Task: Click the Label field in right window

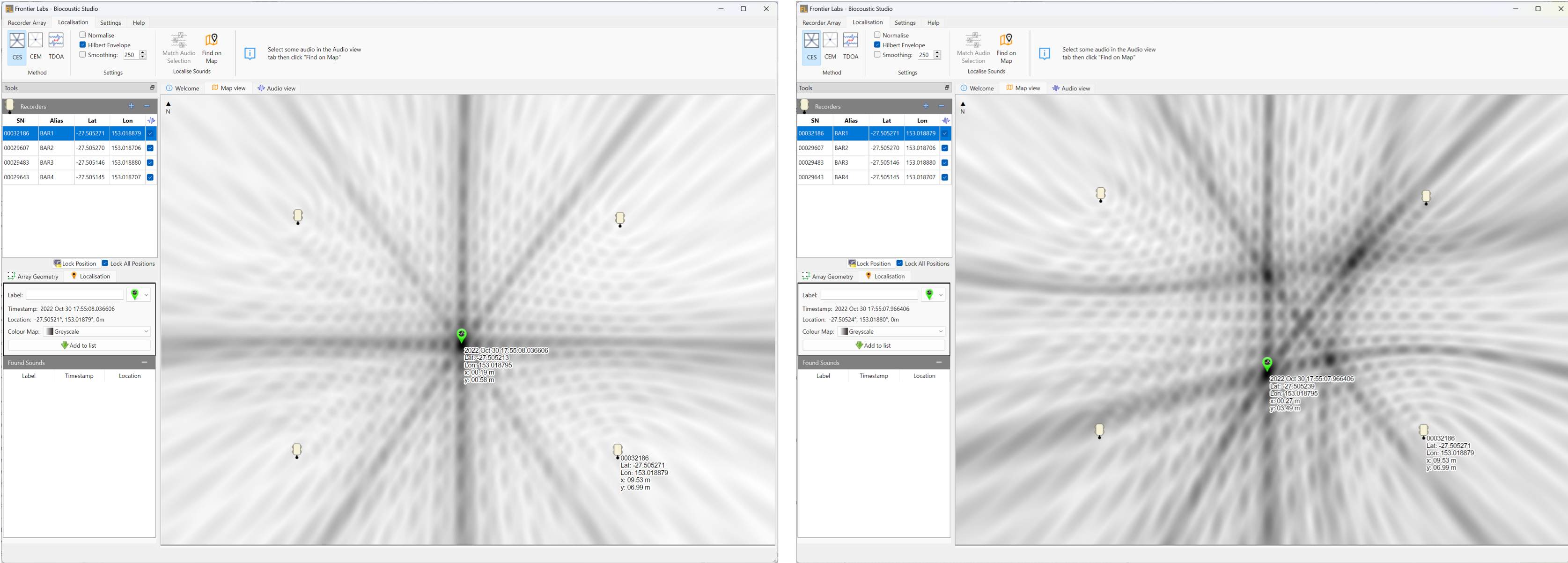Action: coord(869,294)
